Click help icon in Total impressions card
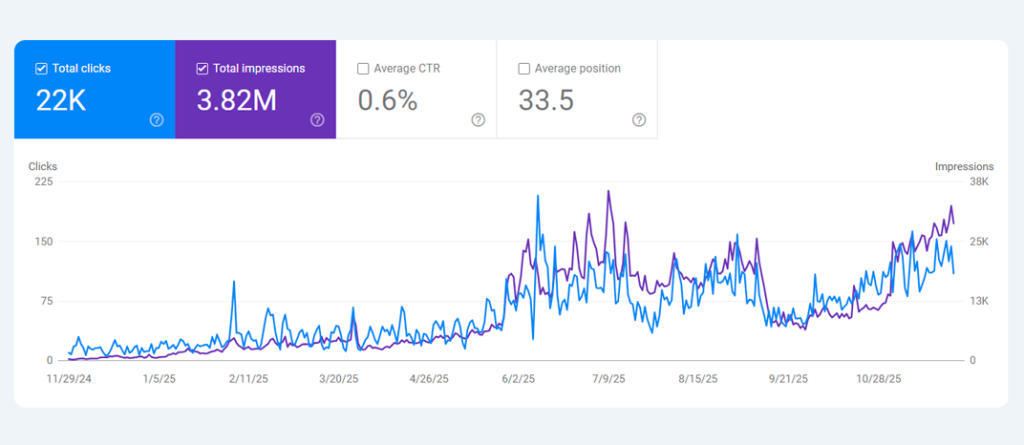This screenshot has width=1024, height=445. (x=317, y=120)
